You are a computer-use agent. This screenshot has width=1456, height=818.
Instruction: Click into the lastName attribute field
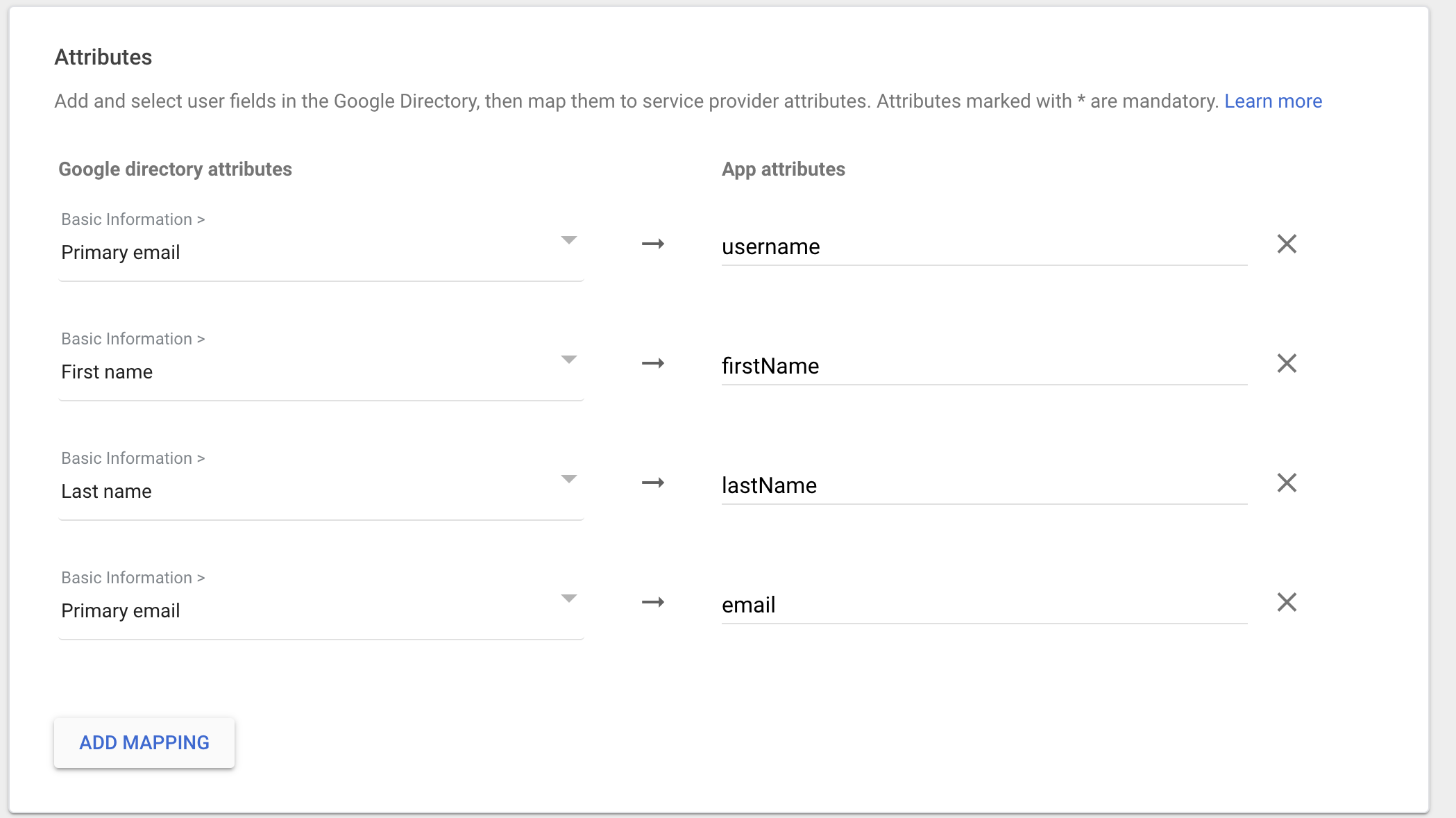[983, 486]
